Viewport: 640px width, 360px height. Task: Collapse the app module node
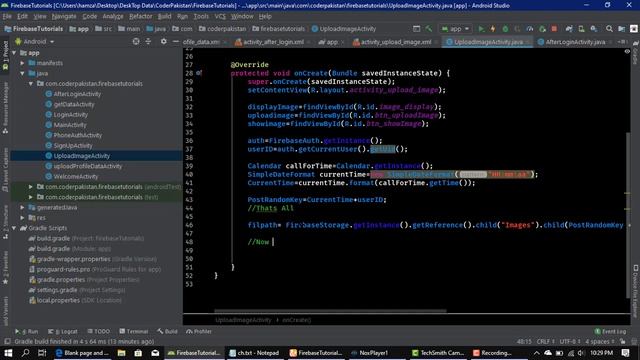[15, 53]
